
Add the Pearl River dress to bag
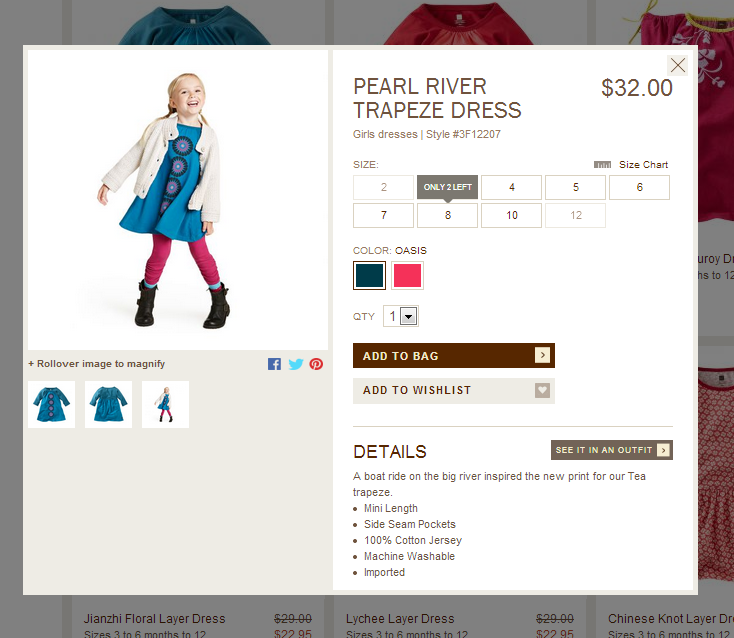[x=454, y=355]
